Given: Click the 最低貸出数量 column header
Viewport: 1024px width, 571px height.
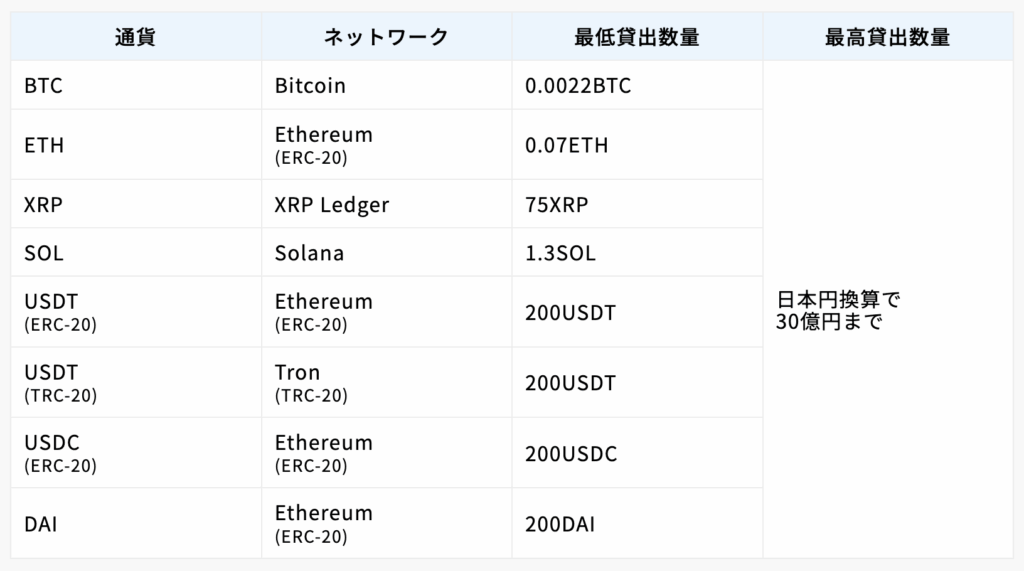Looking at the screenshot, I should pos(637,38).
